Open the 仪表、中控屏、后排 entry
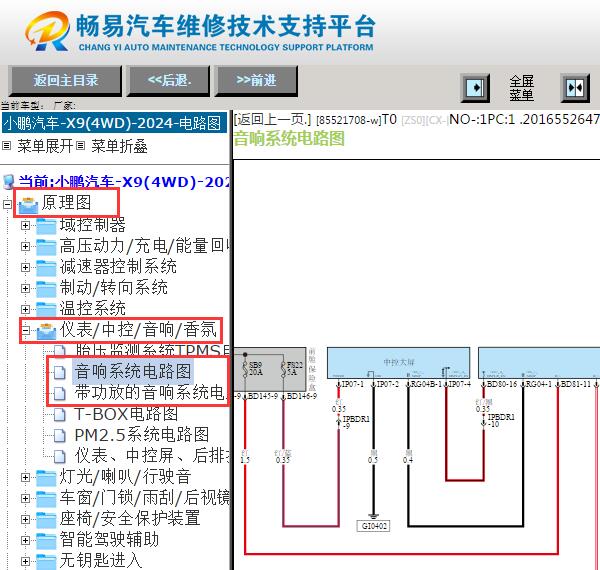Viewport: 600px width, 570px height. pyautogui.click(x=152, y=456)
